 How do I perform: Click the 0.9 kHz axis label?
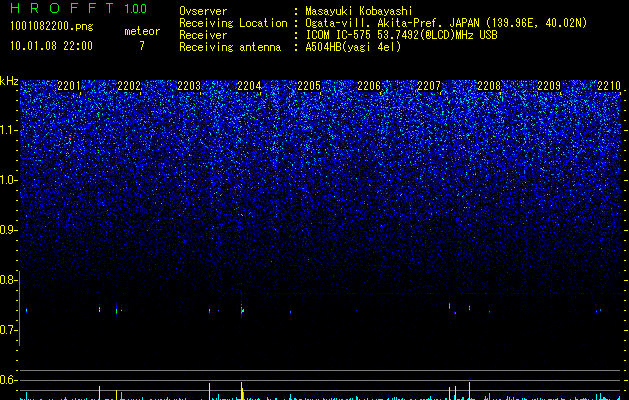pos(8,230)
